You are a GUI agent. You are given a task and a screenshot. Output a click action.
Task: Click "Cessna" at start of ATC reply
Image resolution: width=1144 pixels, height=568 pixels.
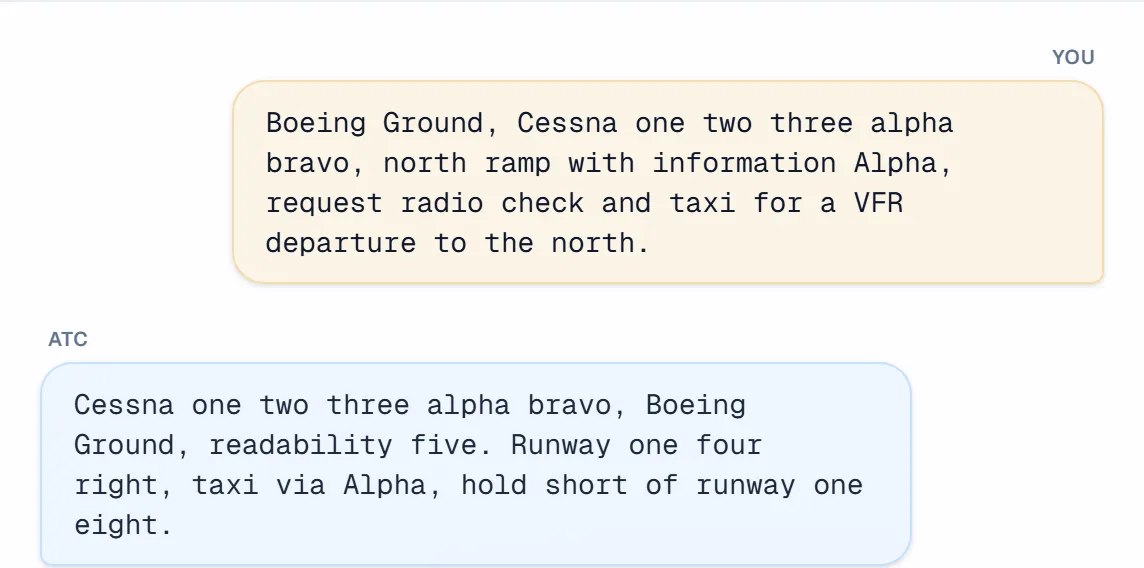point(124,405)
